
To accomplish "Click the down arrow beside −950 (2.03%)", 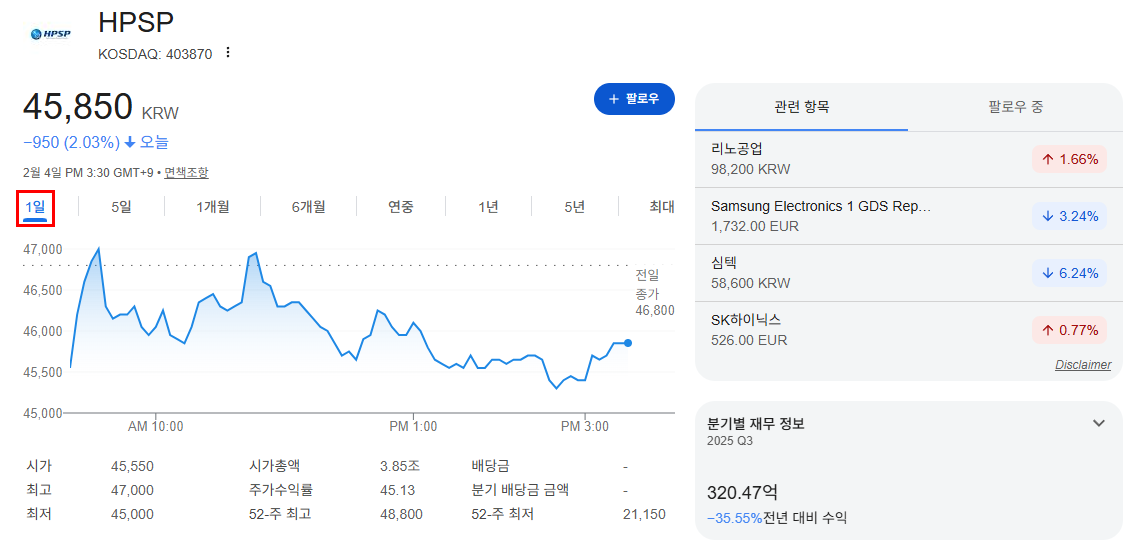I will click(130, 143).
